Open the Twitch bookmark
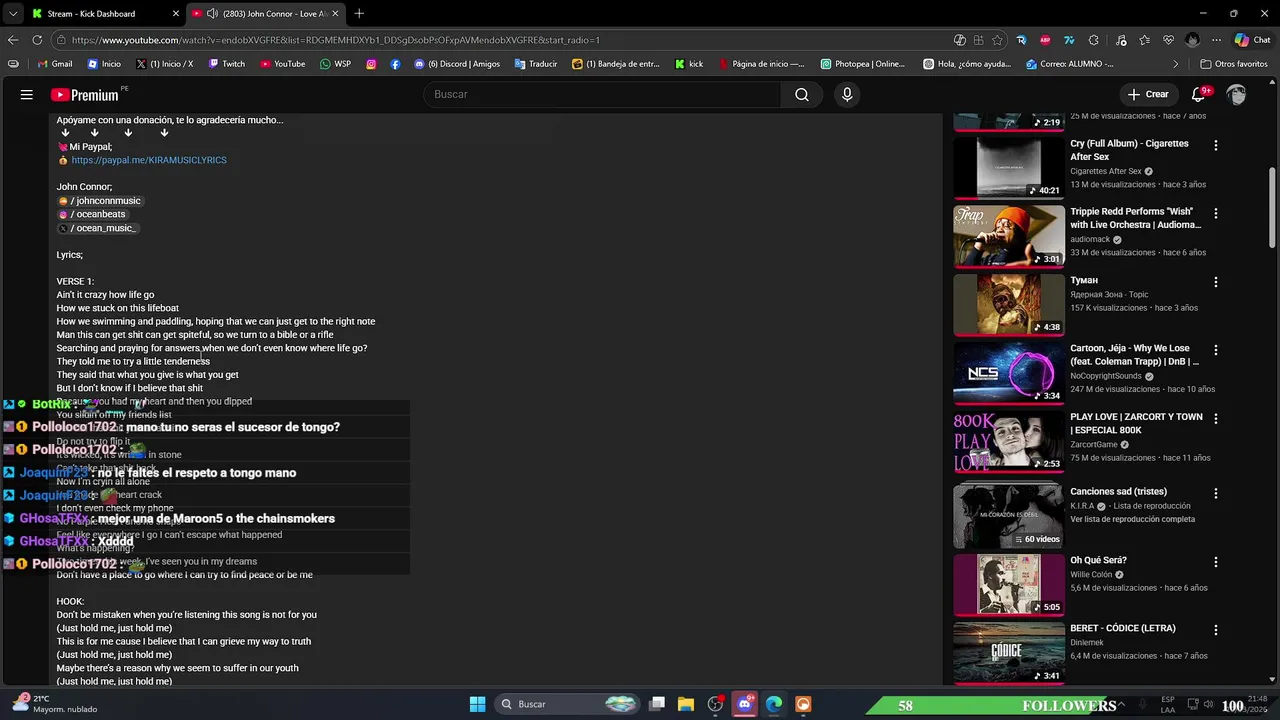 tap(227, 64)
